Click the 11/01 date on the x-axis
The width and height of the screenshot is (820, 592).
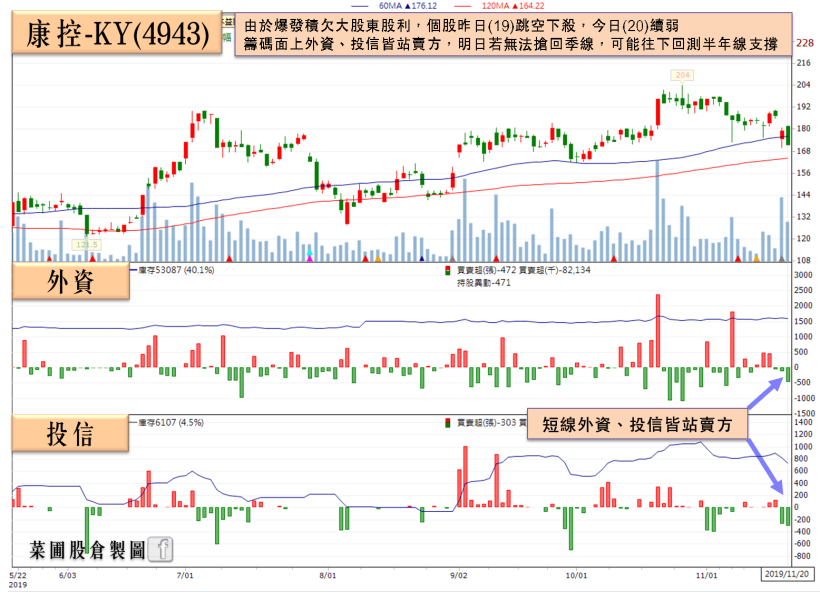pyautogui.click(x=707, y=575)
